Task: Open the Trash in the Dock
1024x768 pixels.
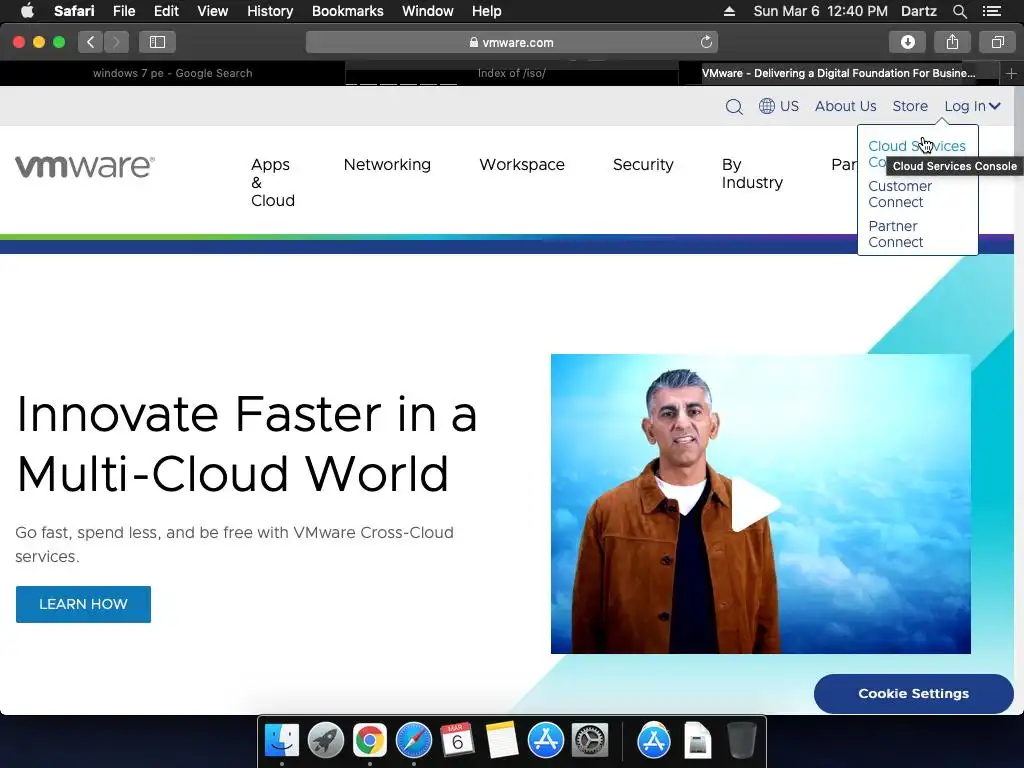Action: pos(742,741)
